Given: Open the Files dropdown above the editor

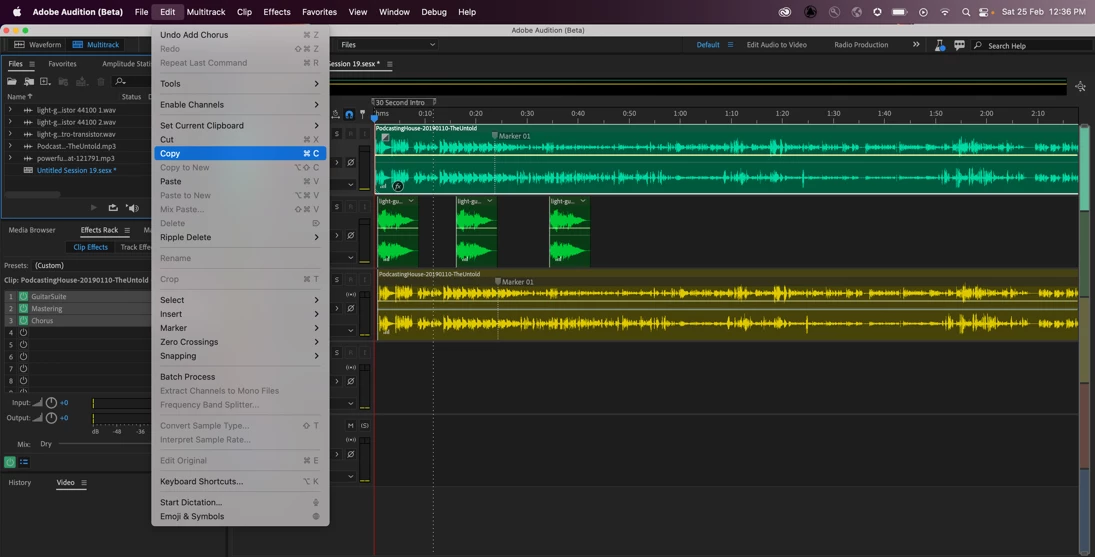Looking at the screenshot, I should tap(388, 45).
